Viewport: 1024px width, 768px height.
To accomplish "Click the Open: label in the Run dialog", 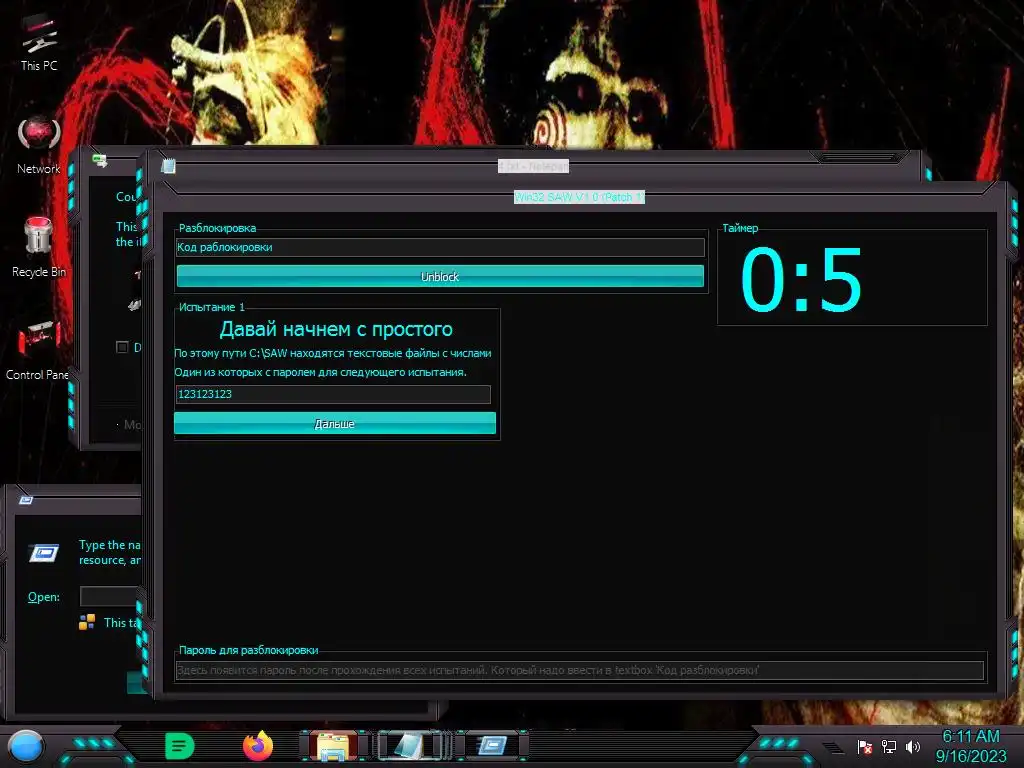I will [x=44, y=597].
